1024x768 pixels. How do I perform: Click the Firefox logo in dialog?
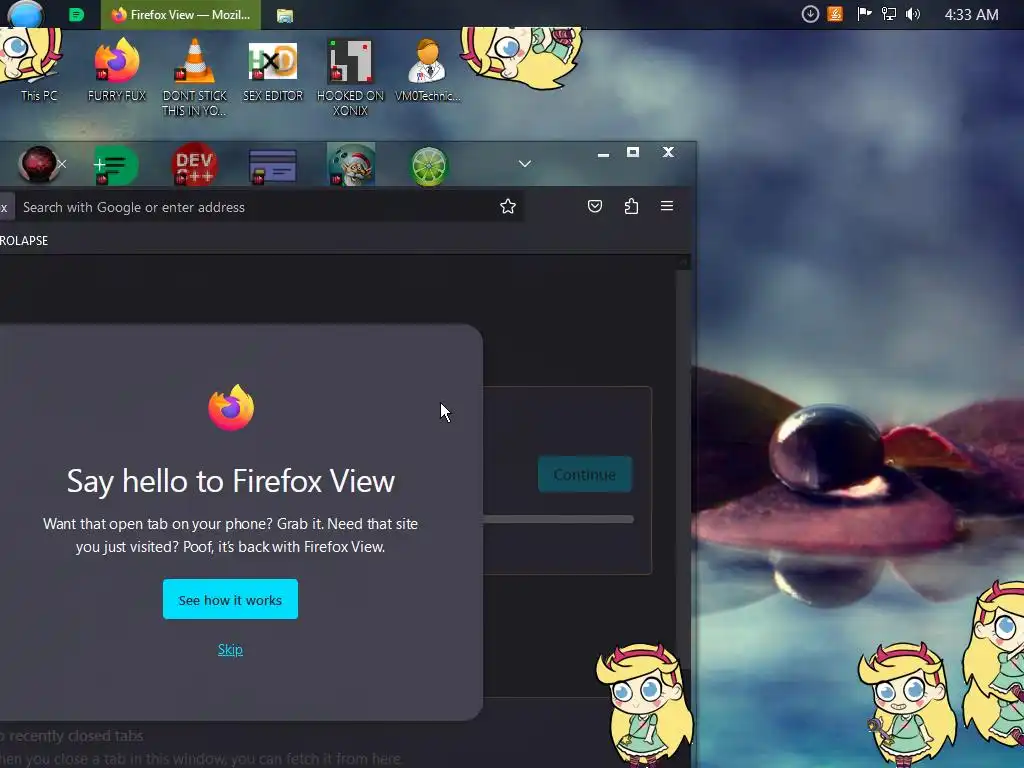(x=231, y=408)
